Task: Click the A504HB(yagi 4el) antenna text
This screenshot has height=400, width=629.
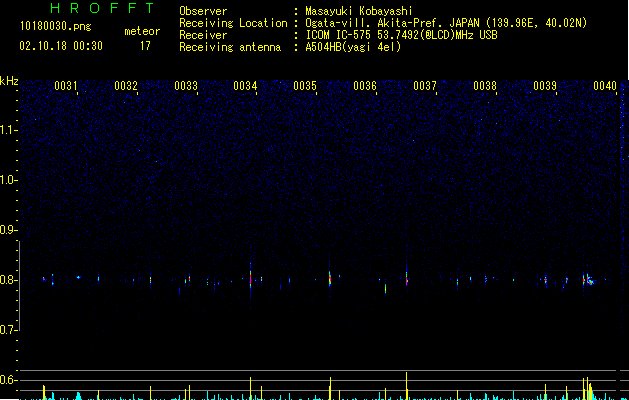Action: (x=353, y=47)
